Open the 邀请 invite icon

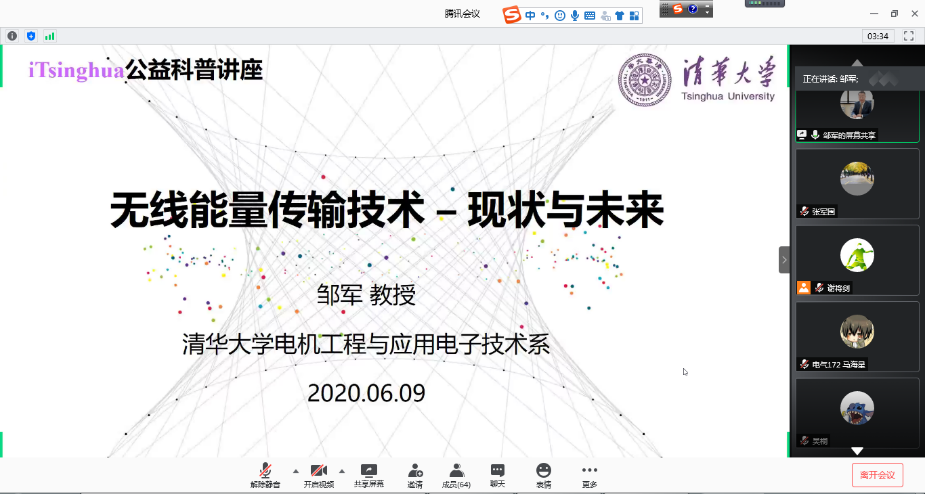pos(415,474)
